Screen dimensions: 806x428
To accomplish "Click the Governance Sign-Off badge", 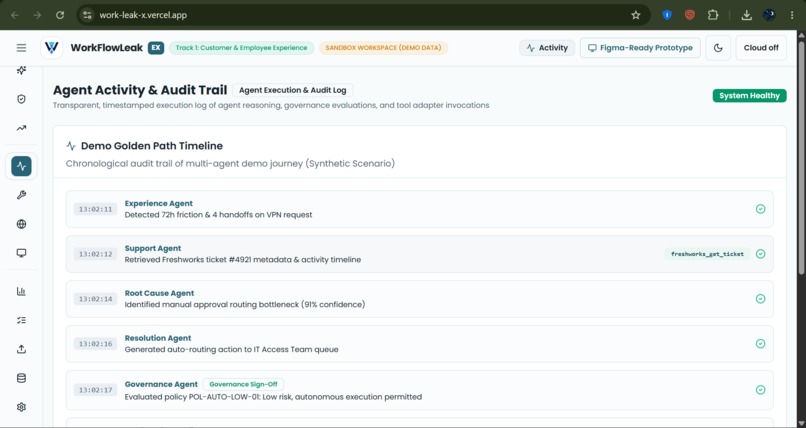I will (243, 384).
